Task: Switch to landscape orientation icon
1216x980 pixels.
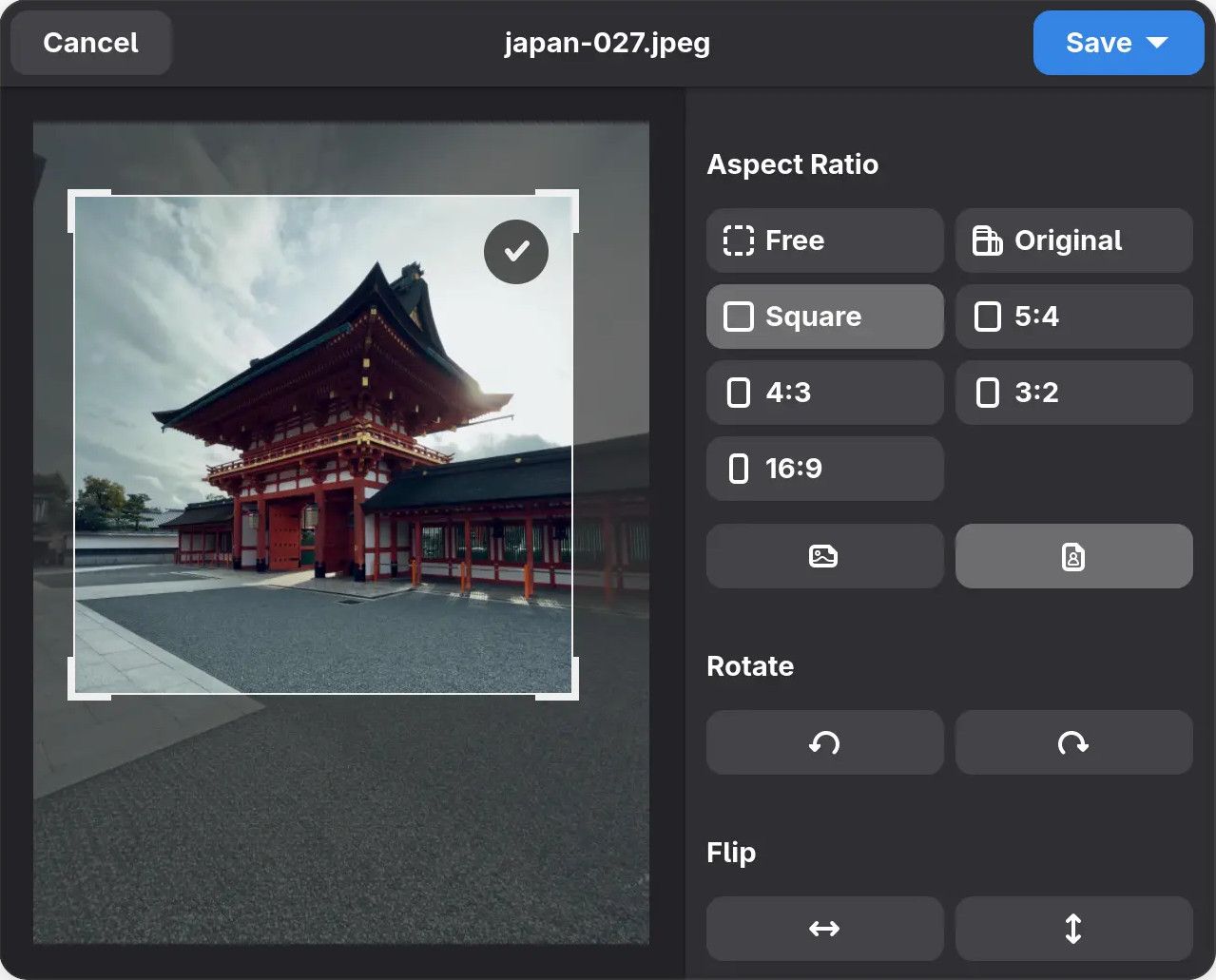Action: coord(824,556)
